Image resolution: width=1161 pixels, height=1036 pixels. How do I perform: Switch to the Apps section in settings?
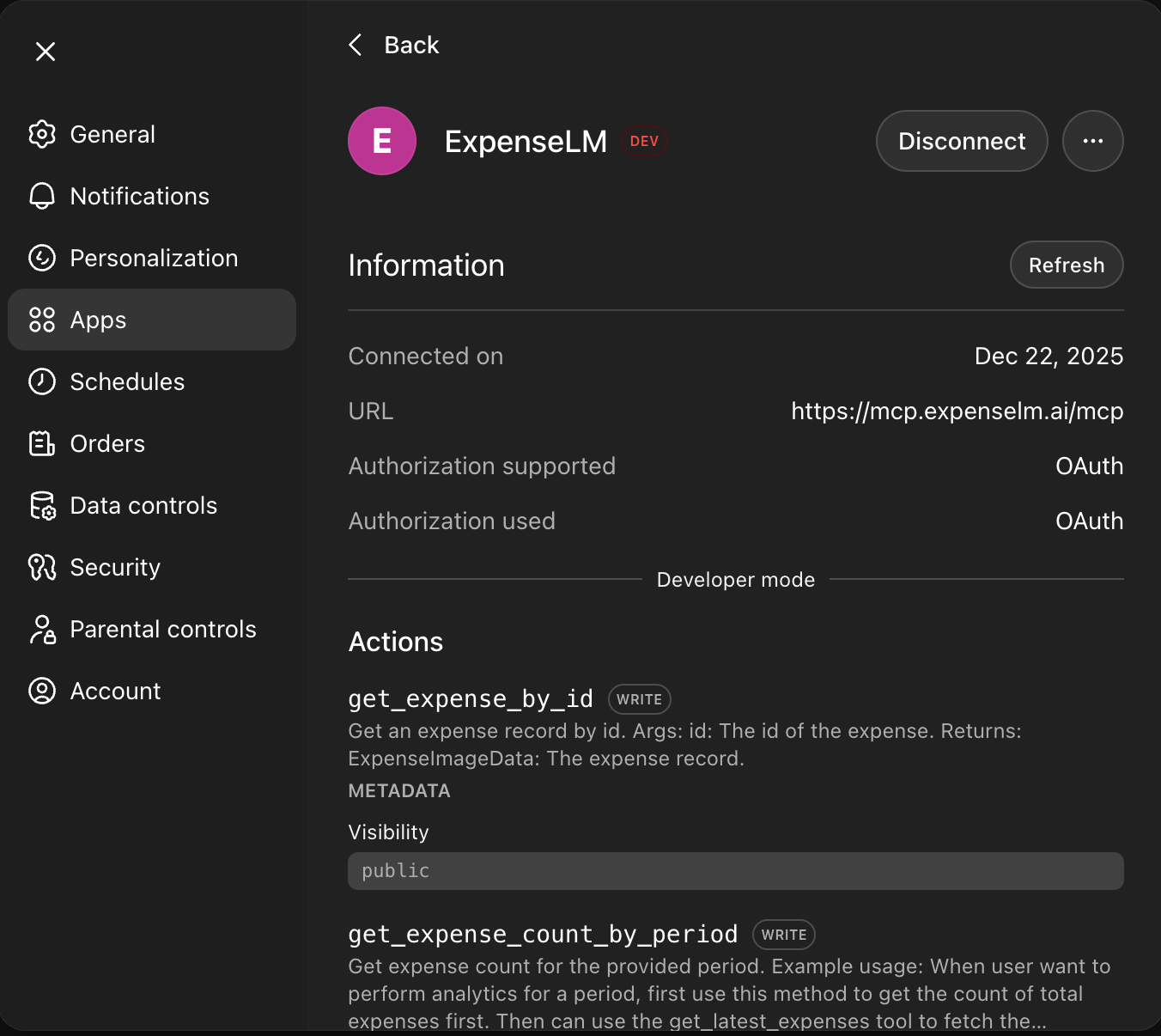coord(97,320)
